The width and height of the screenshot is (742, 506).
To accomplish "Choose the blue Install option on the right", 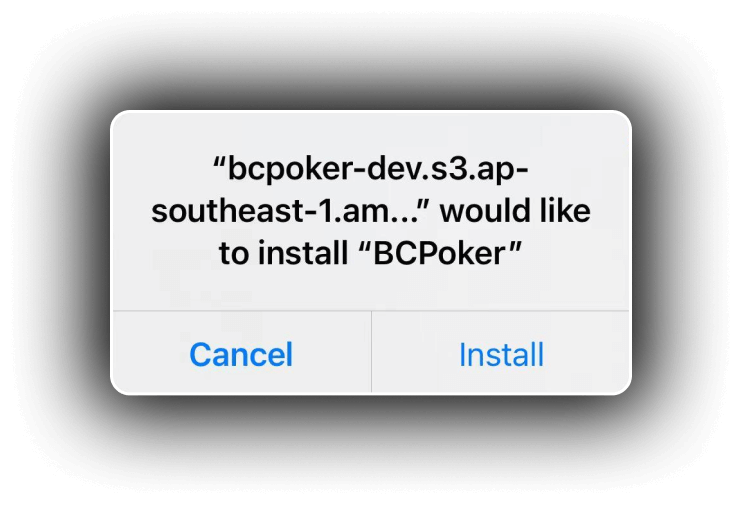I will click(501, 353).
